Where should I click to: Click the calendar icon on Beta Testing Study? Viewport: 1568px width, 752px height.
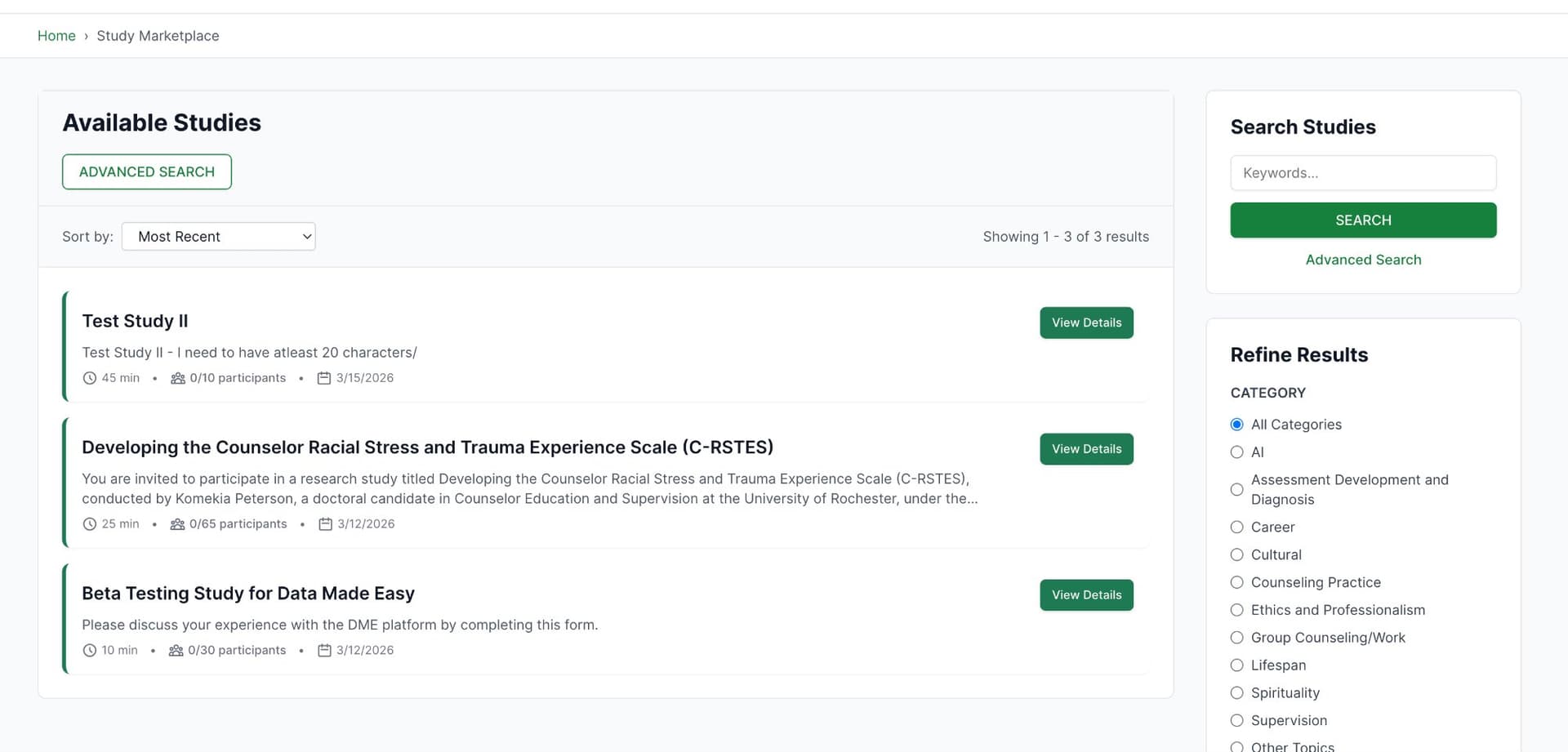click(x=324, y=650)
